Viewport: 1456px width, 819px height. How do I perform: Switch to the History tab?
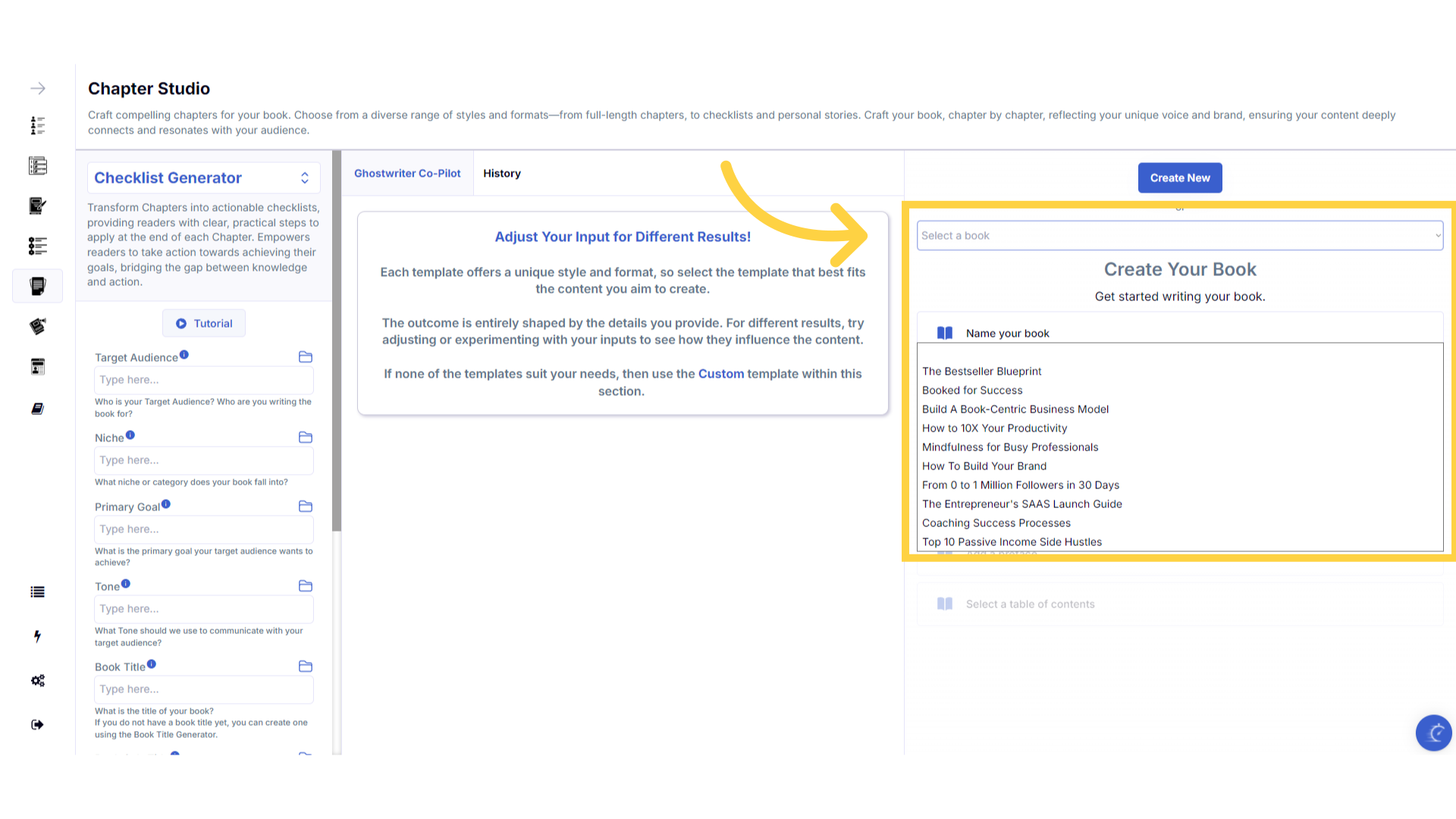tap(502, 174)
